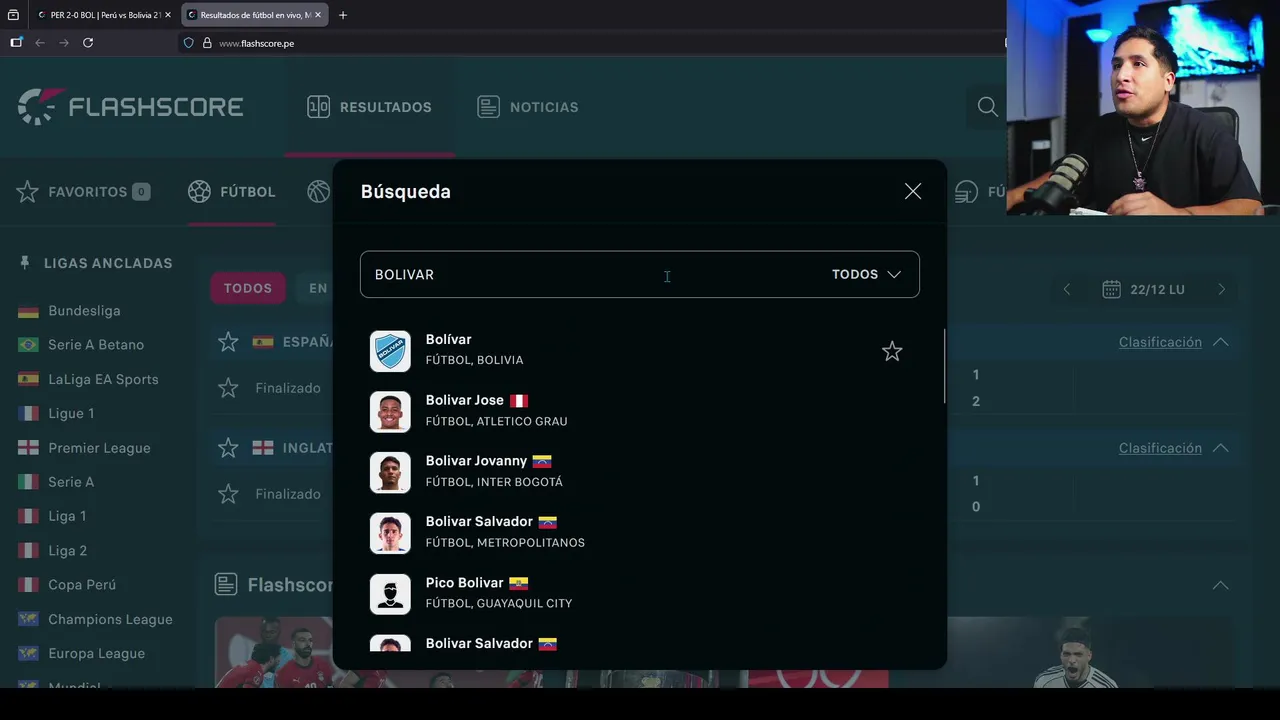Click Pico Bolivar placeholder avatar

[390, 594]
